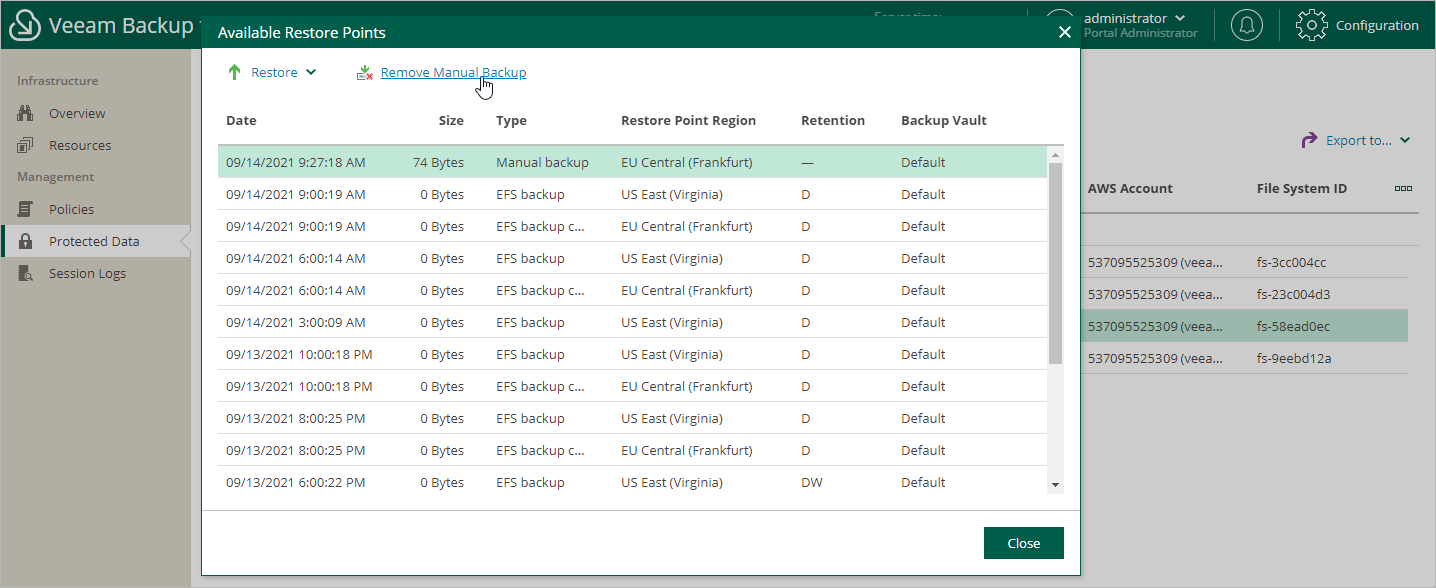The height and width of the screenshot is (588, 1436).
Task: Click the Configuration gear icon
Action: [x=1312, y=25]
